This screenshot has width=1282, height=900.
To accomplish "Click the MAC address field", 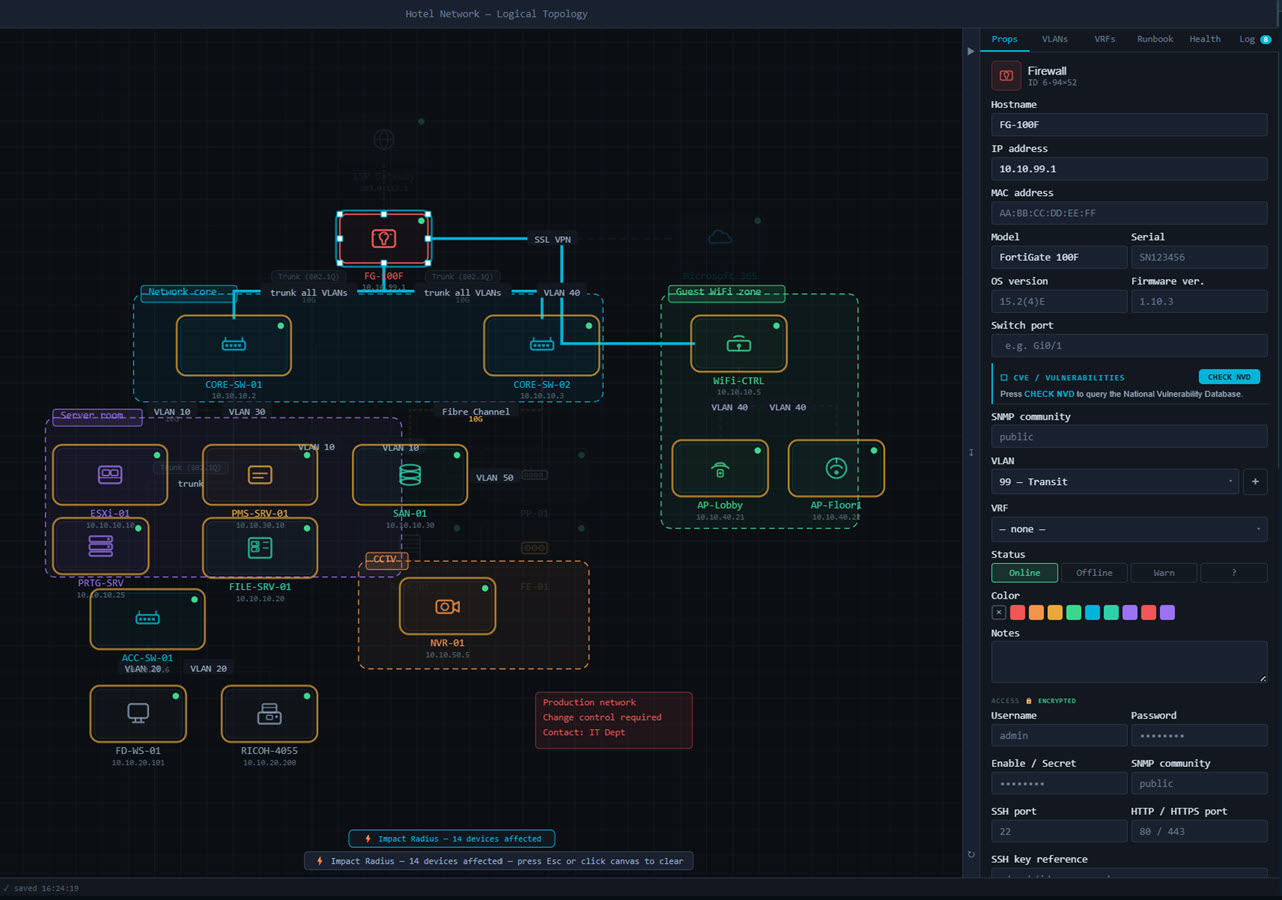I will 1129,213.
